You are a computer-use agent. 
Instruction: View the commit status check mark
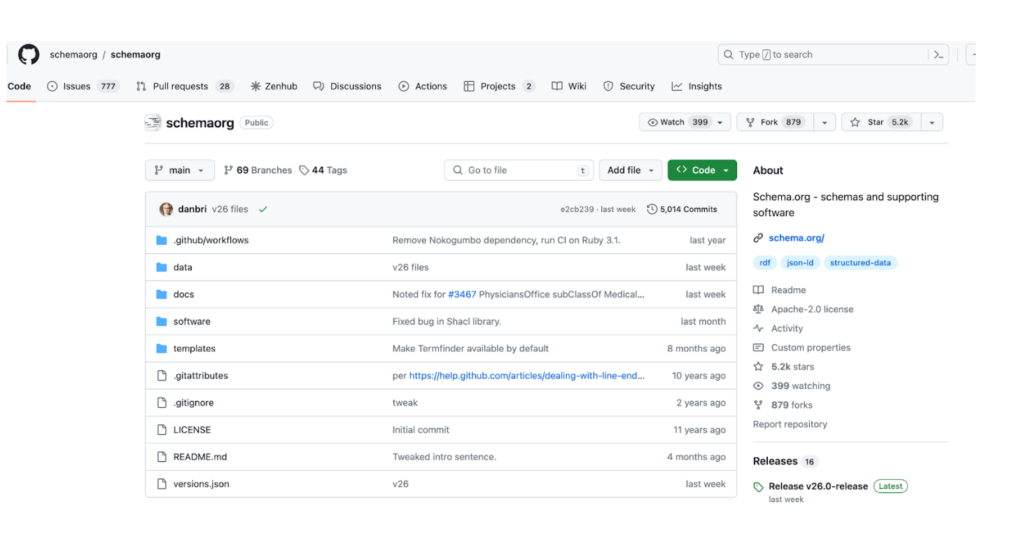click(x=263, y=210)
